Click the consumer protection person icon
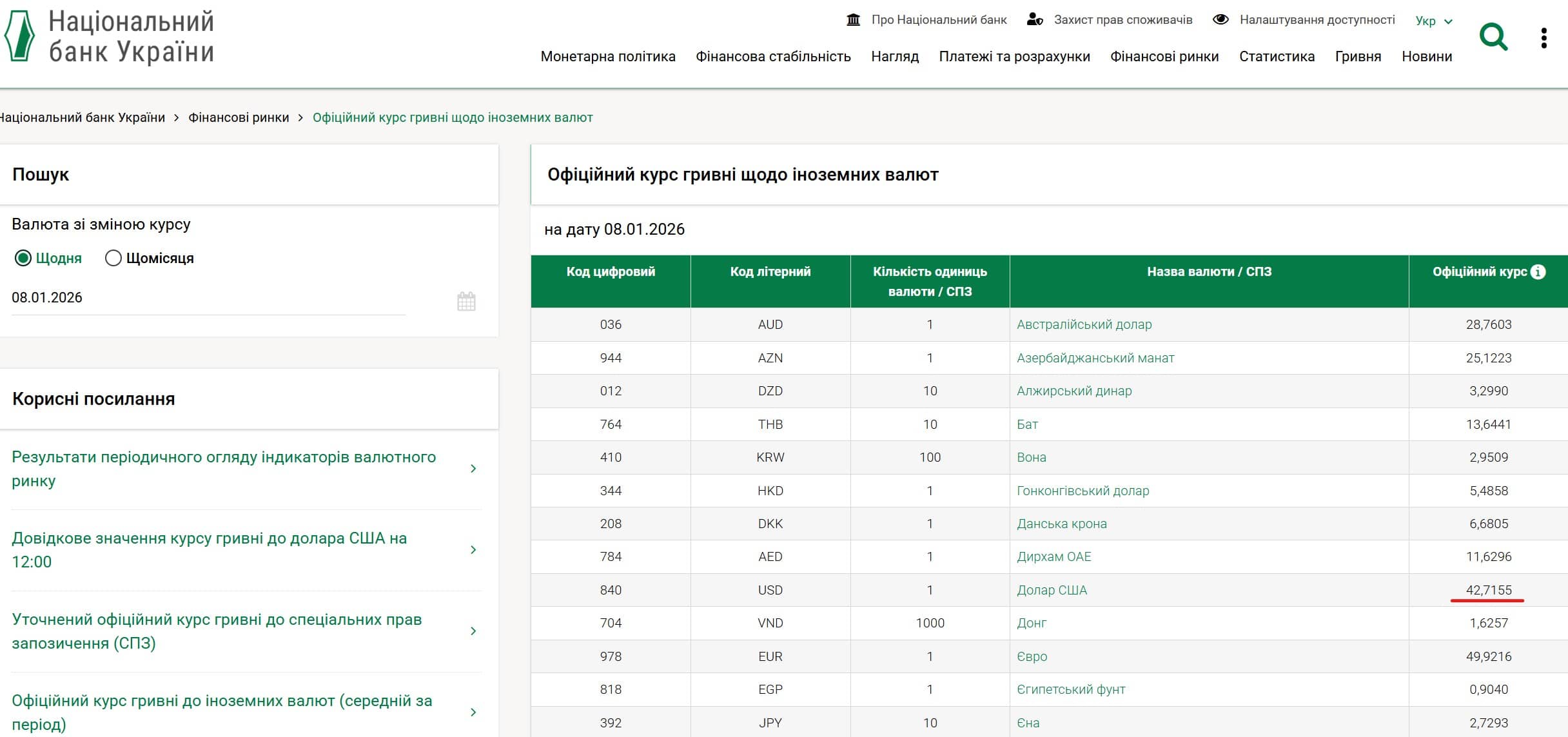Image resolution: width=1568 pixels, height=737 pixels. (1035, 20)
